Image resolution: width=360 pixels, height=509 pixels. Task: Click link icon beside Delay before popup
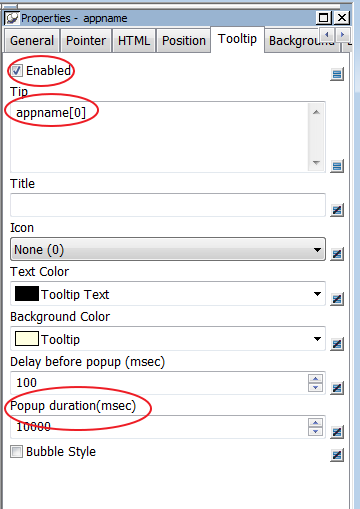(x=337, y=388)
